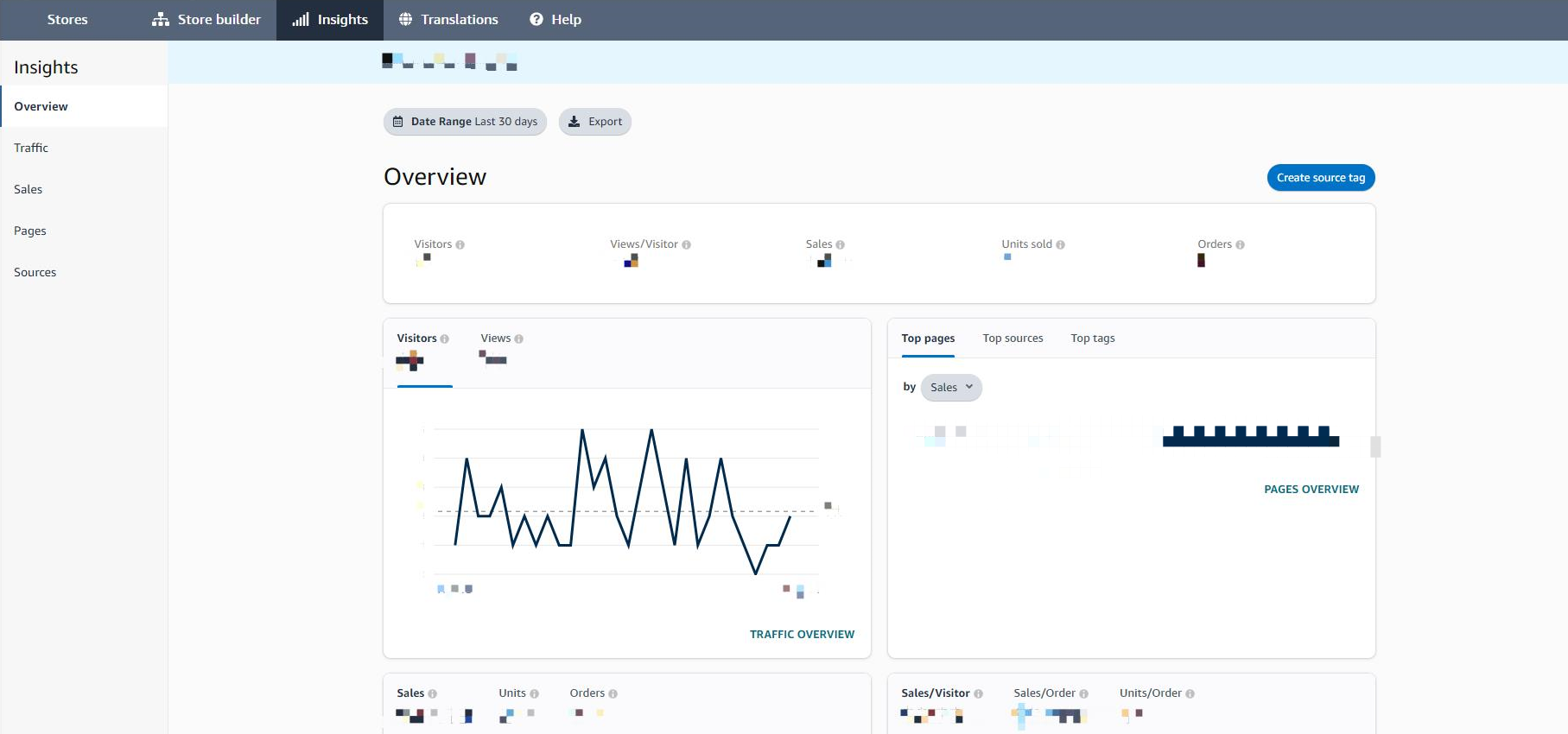Expand the by Sales dropdown
The width and height of the screenshot is (1568, 734).
click(951, 388)
